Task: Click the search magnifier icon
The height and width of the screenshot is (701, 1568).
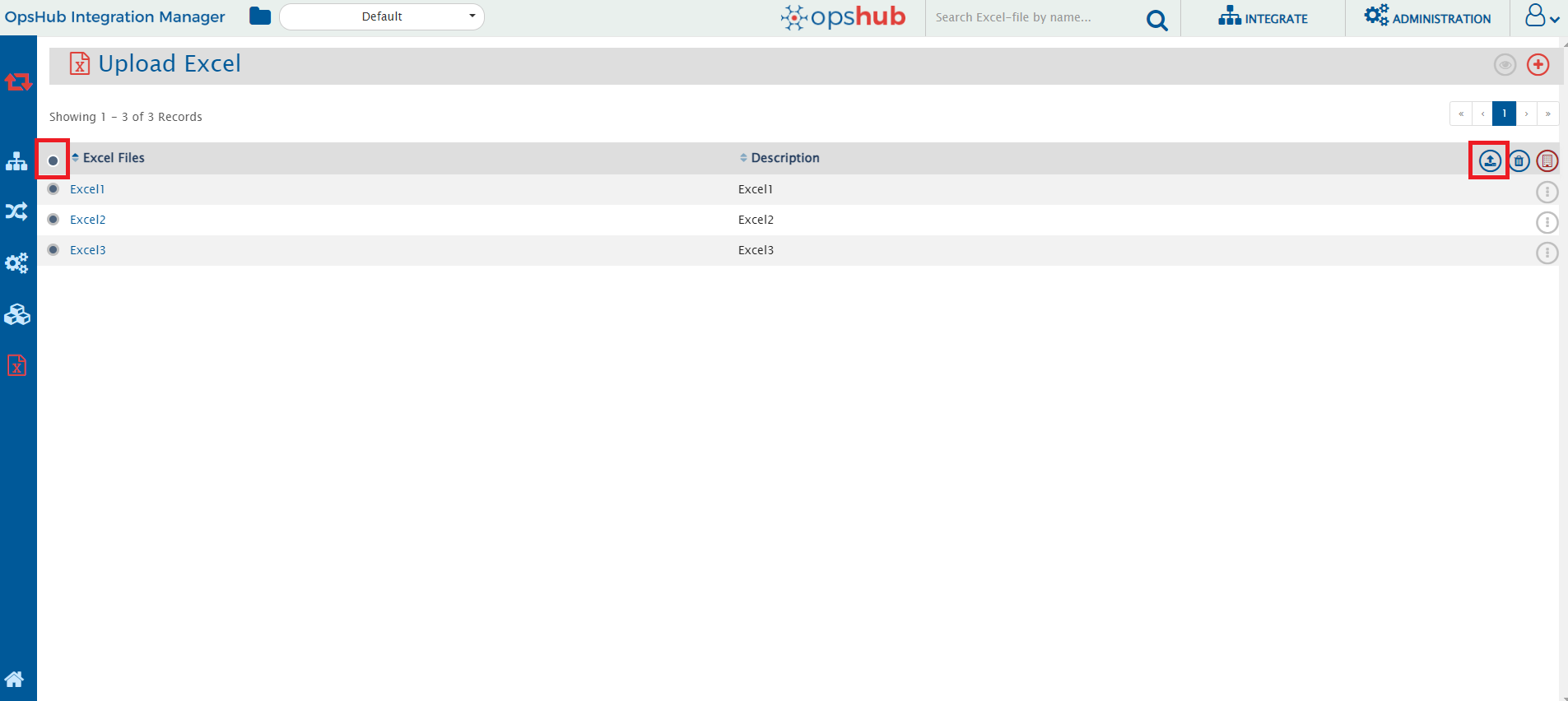Action: [x=1156, y=20]
